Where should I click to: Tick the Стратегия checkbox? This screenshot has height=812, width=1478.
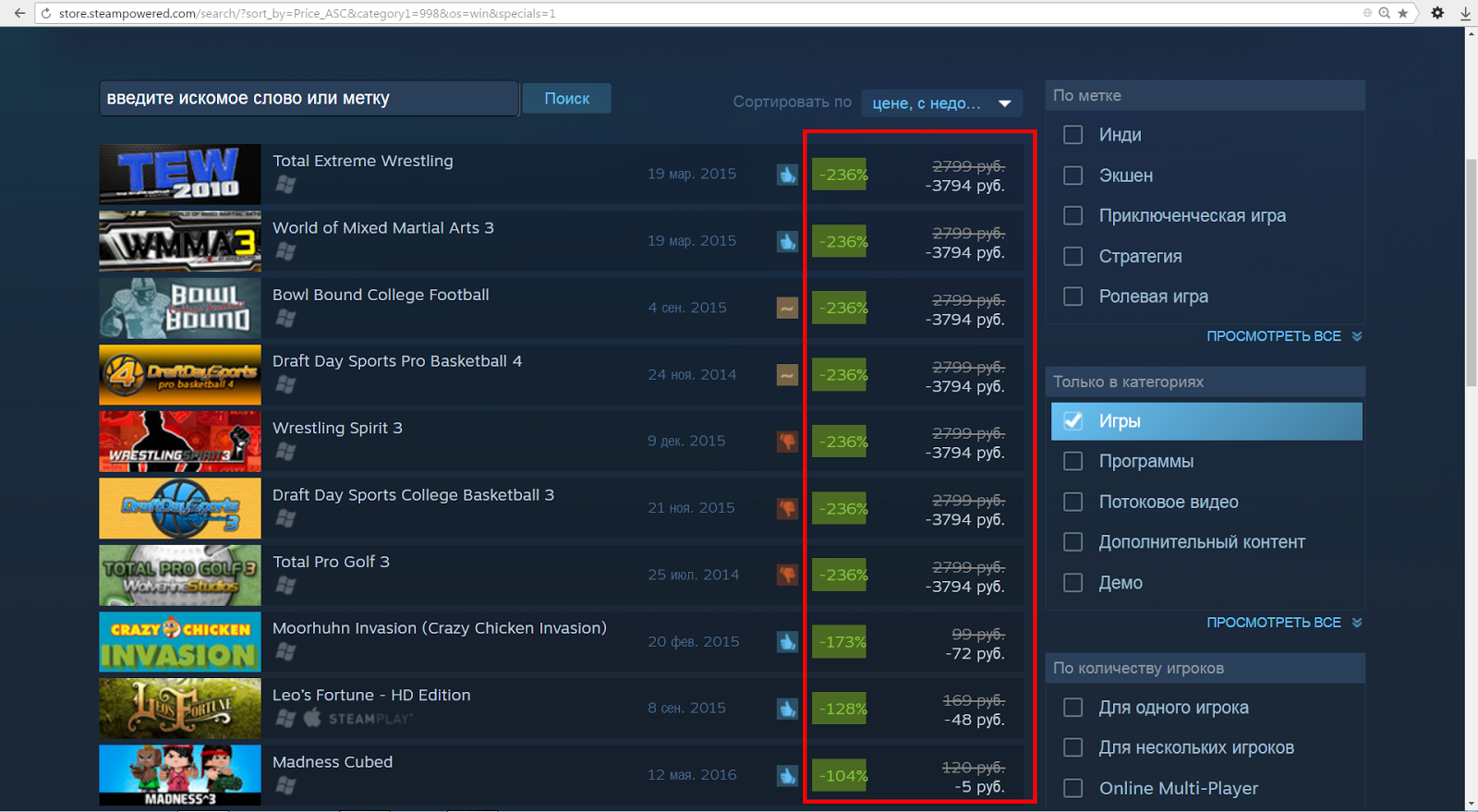tap(1072, 256)
